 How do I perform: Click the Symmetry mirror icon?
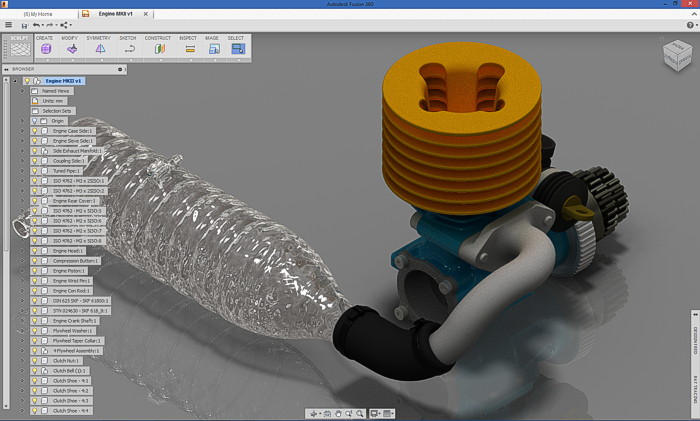(99, 48)
